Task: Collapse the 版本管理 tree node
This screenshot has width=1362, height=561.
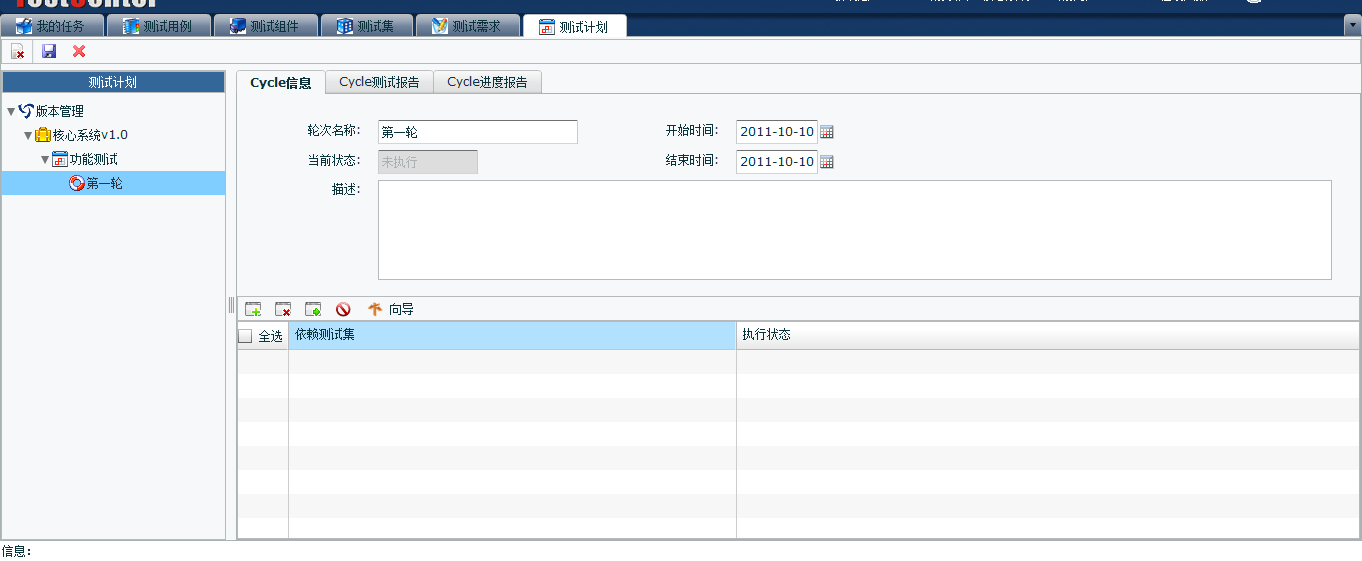Action: tap(11, 111)
